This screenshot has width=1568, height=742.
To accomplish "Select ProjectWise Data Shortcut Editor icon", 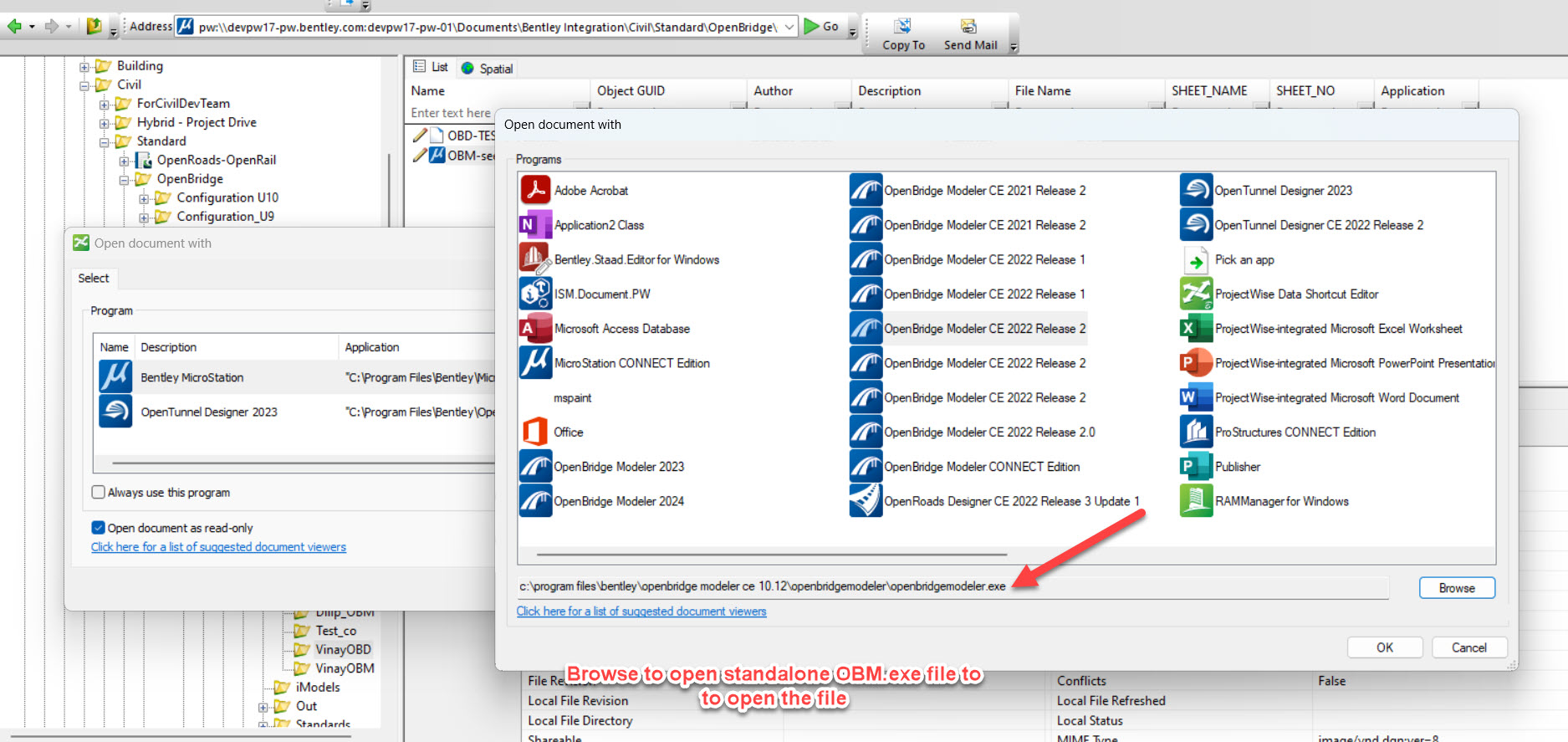I will click(x=1196, y=294).
